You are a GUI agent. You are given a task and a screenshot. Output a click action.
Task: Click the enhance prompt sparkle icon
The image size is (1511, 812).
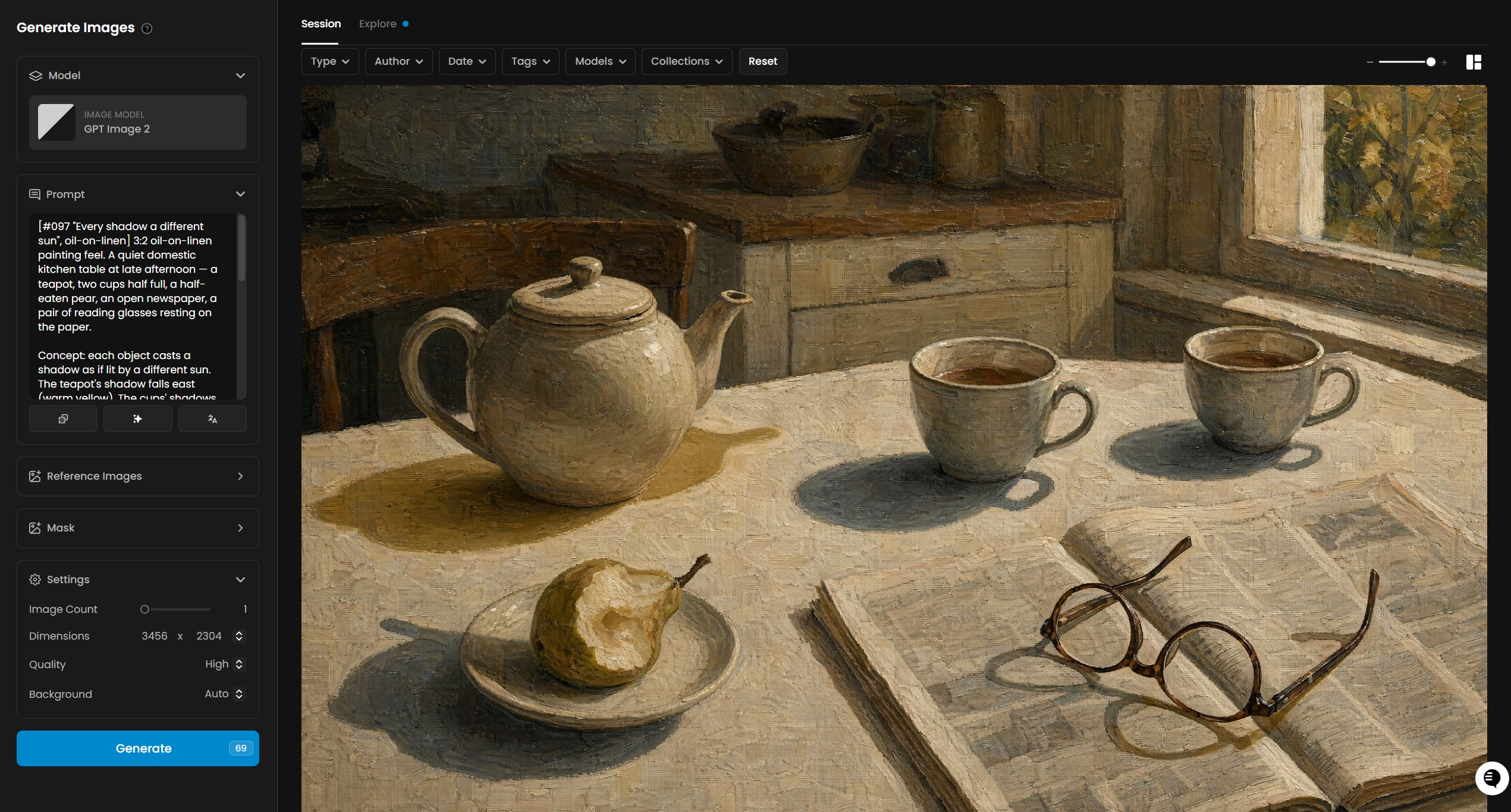tap(137, 419)
